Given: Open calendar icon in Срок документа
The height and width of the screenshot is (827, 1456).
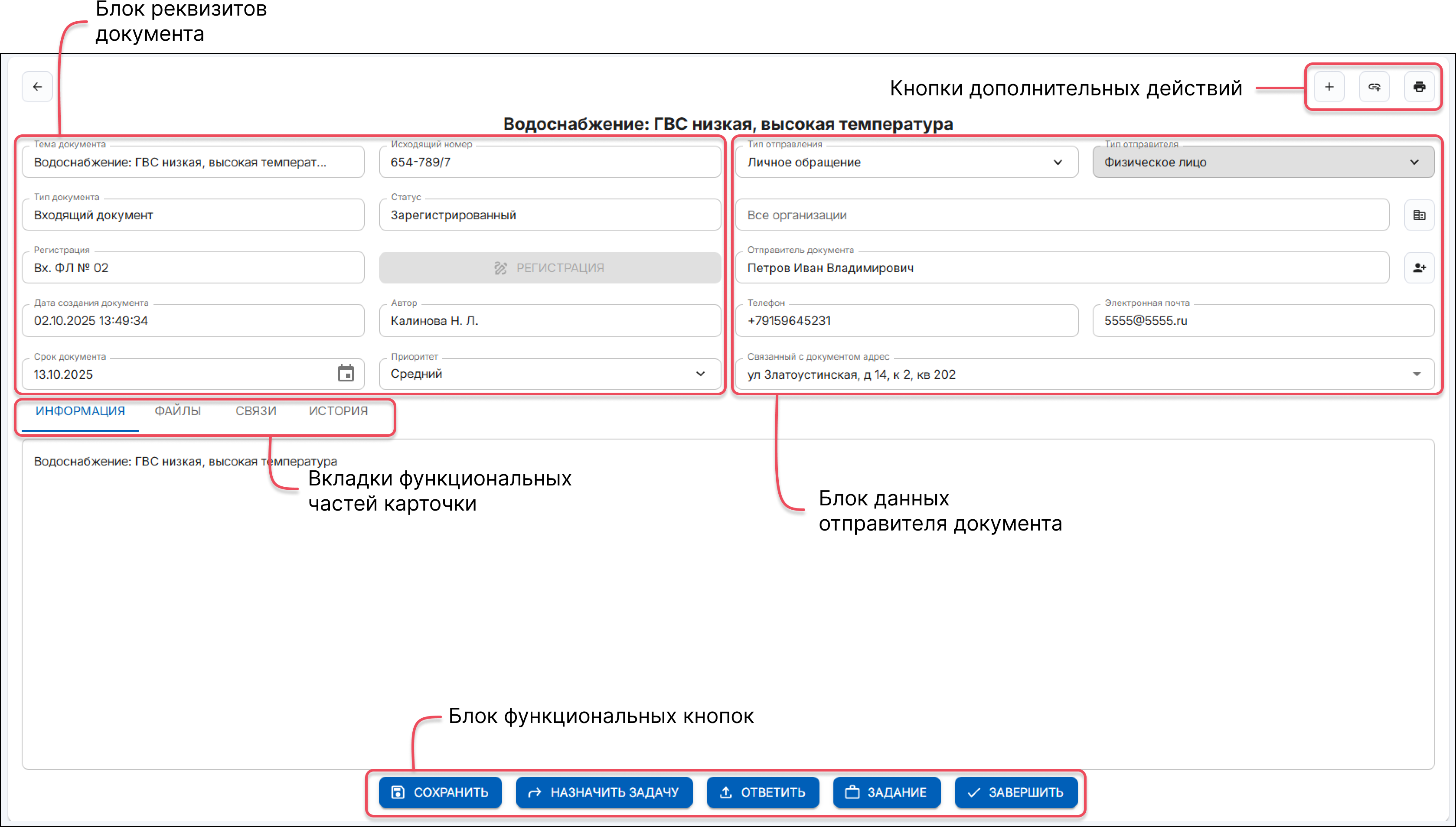Looking at the screenshot, I should click(x=346, y=374).
